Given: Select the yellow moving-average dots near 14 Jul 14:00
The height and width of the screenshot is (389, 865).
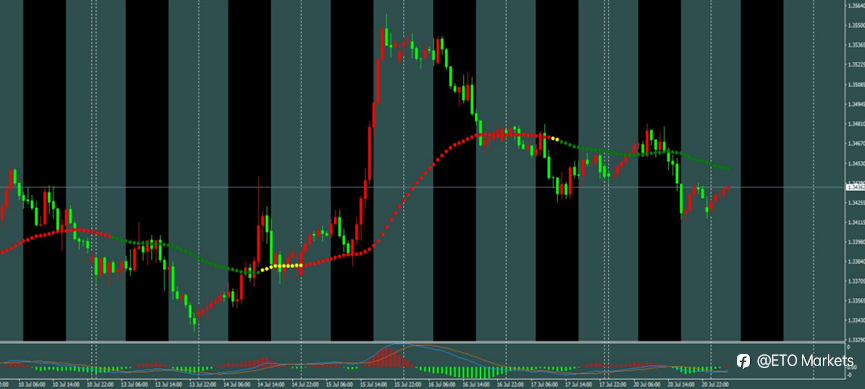Looking at the screenshot, I should pos(282,267).
